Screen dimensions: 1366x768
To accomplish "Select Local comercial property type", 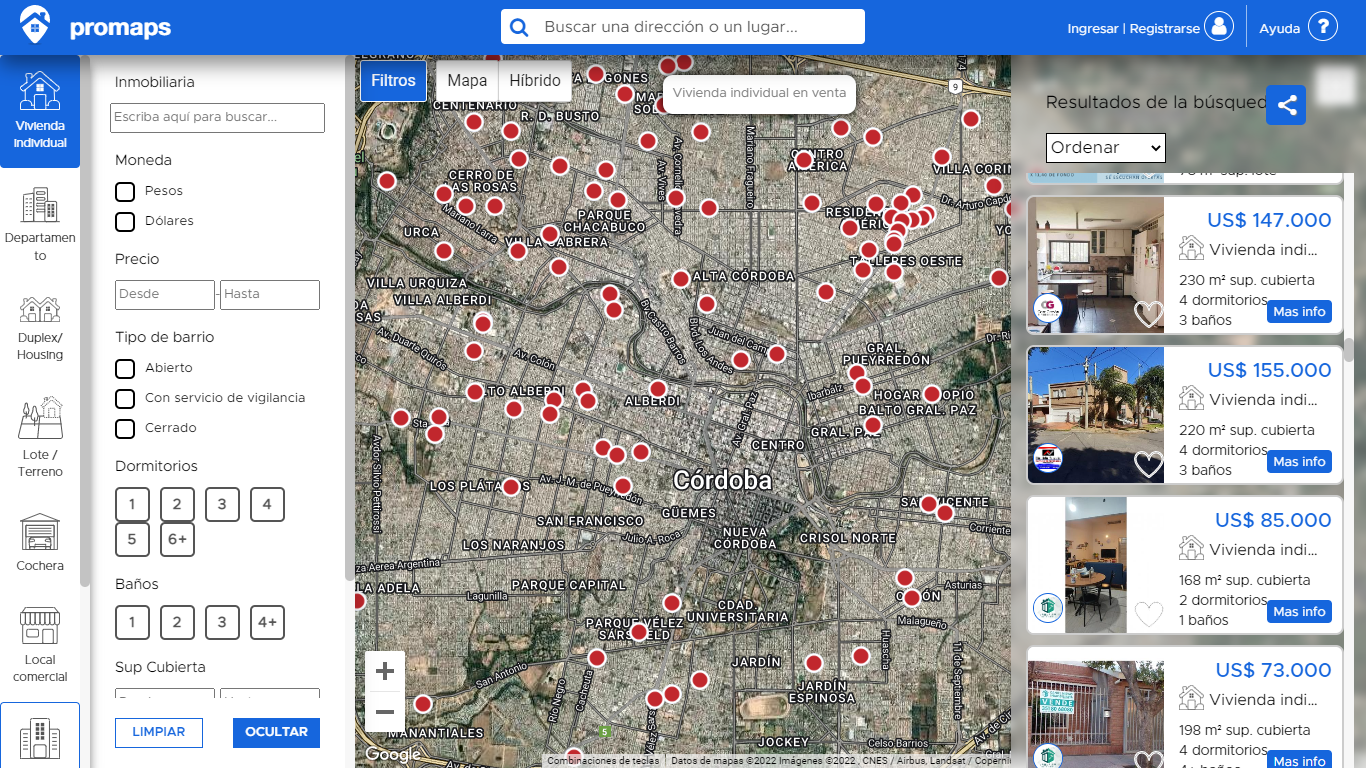I will pos(40,645).
